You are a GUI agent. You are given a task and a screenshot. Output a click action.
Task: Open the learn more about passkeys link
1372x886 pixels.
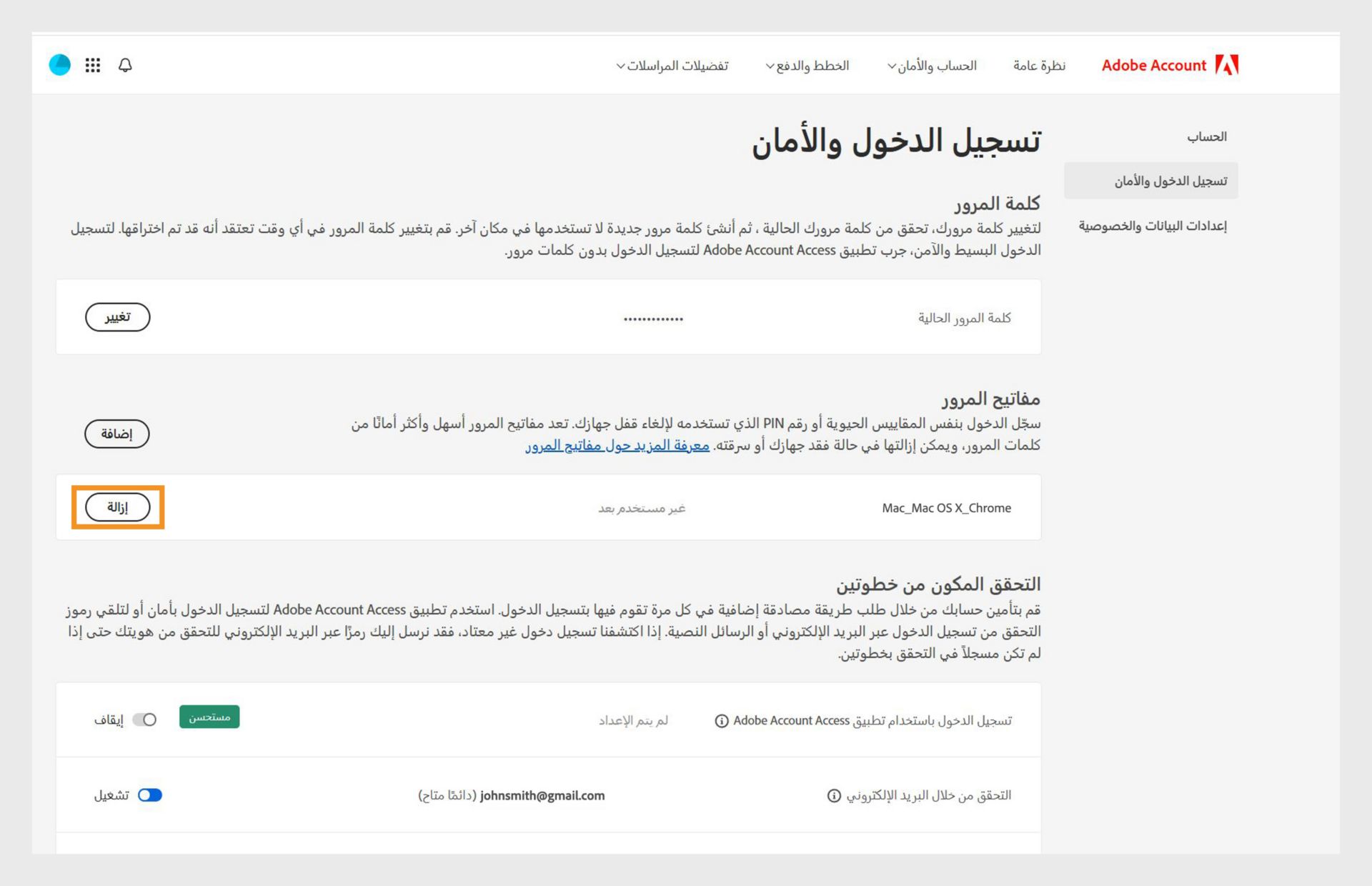coord(617,445)
